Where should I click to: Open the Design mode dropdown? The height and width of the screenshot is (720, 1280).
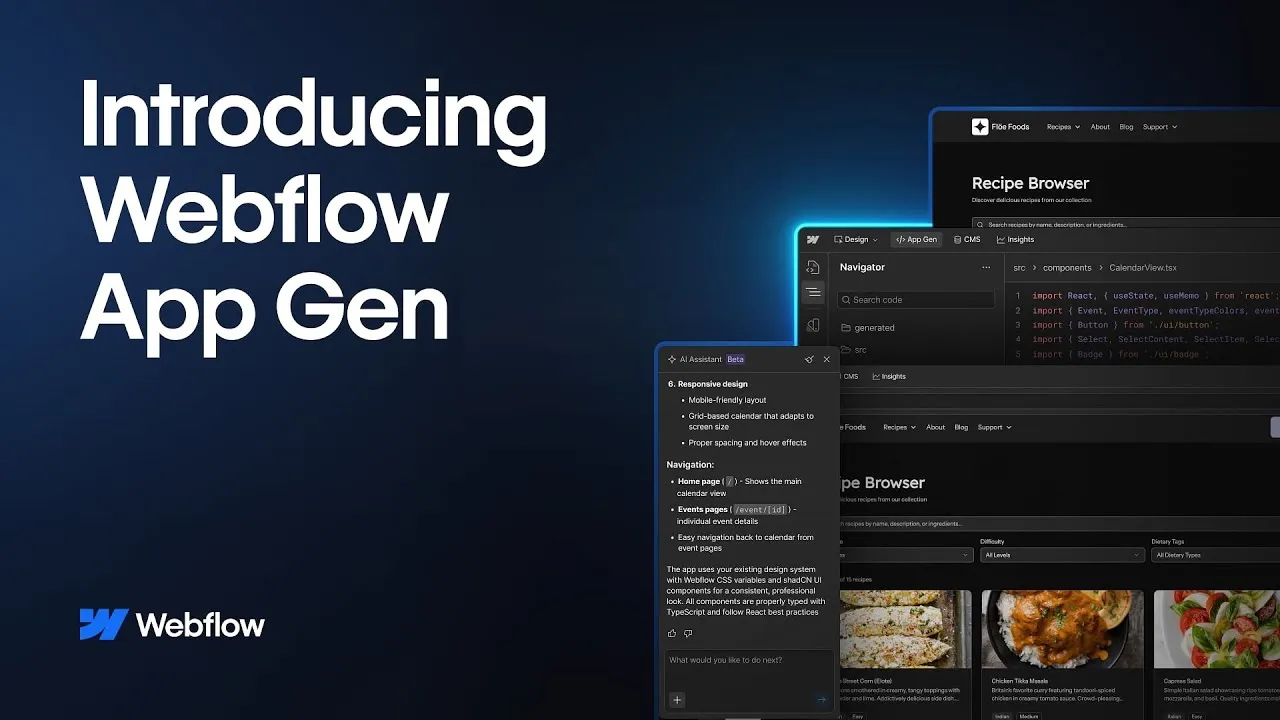tap(855, 240)
